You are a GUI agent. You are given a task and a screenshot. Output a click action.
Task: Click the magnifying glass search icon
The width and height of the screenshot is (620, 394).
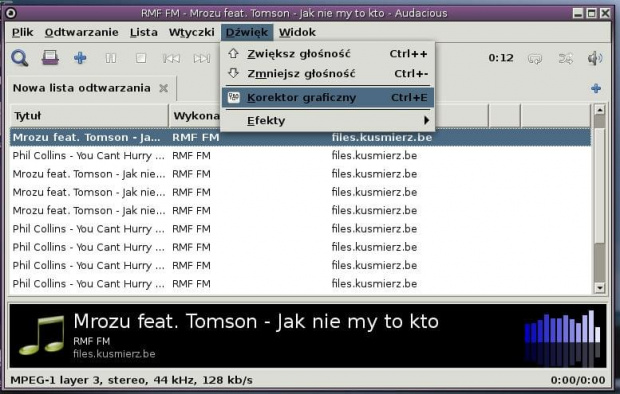[x=19, y=58]
